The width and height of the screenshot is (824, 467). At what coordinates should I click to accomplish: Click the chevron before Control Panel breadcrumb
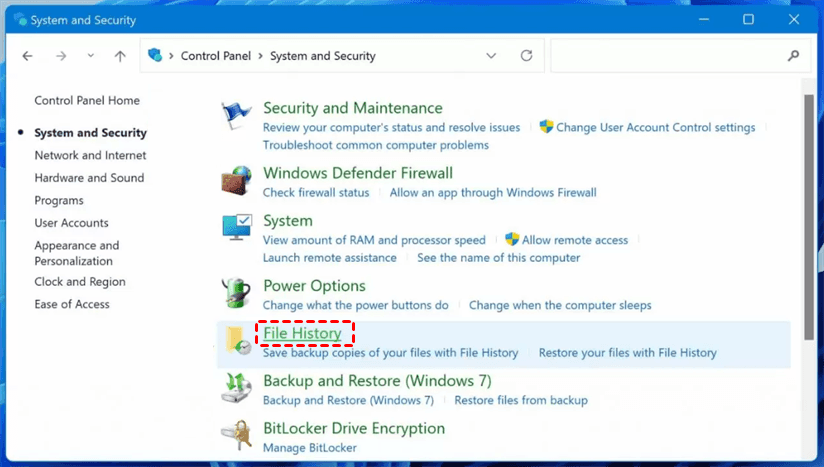tap(171, 56)
